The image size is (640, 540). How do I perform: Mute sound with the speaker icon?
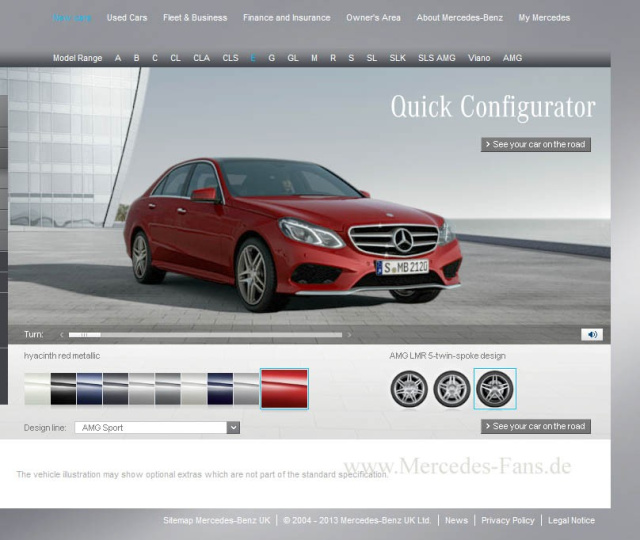click(592, 335)
